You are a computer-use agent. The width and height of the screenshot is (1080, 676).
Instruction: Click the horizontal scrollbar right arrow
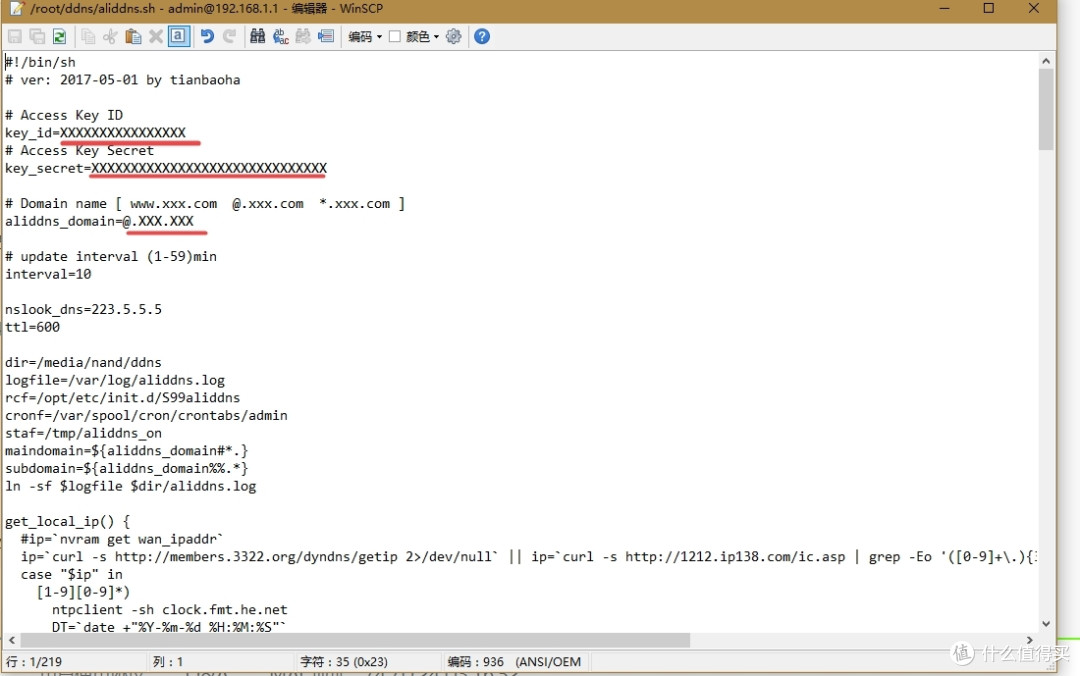(x=1031, y=640)
